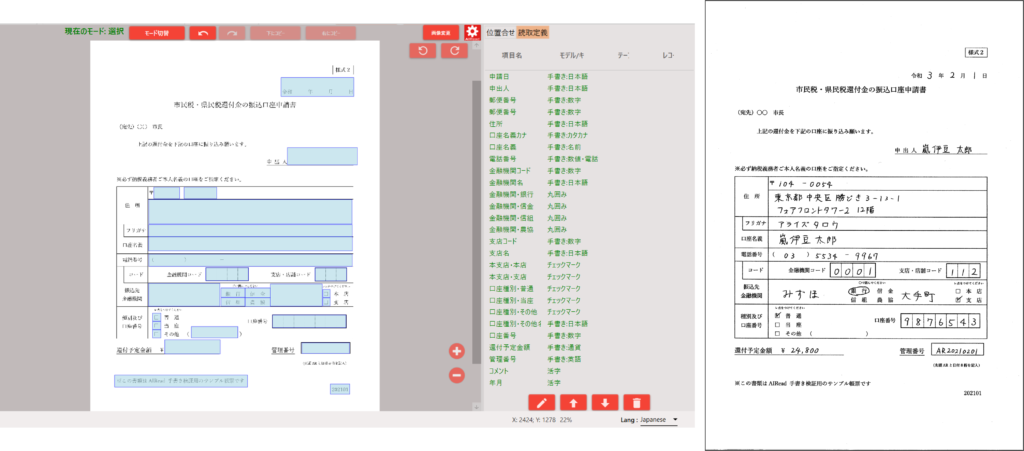Switch to the 読取定義 tab
The height and width of the screenshot is (451, 1024).
click(533, 33)
